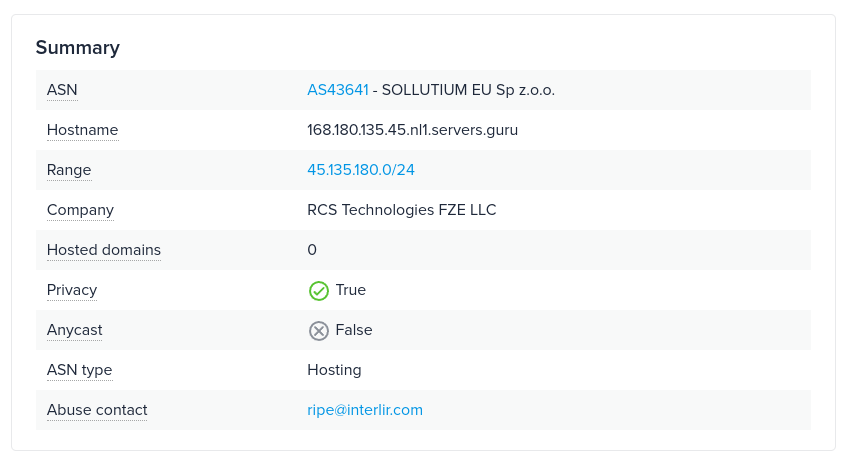Click the ripe@interlir.com abuse email link
This screenshot has height=463, width=849.
click(365, 410)
